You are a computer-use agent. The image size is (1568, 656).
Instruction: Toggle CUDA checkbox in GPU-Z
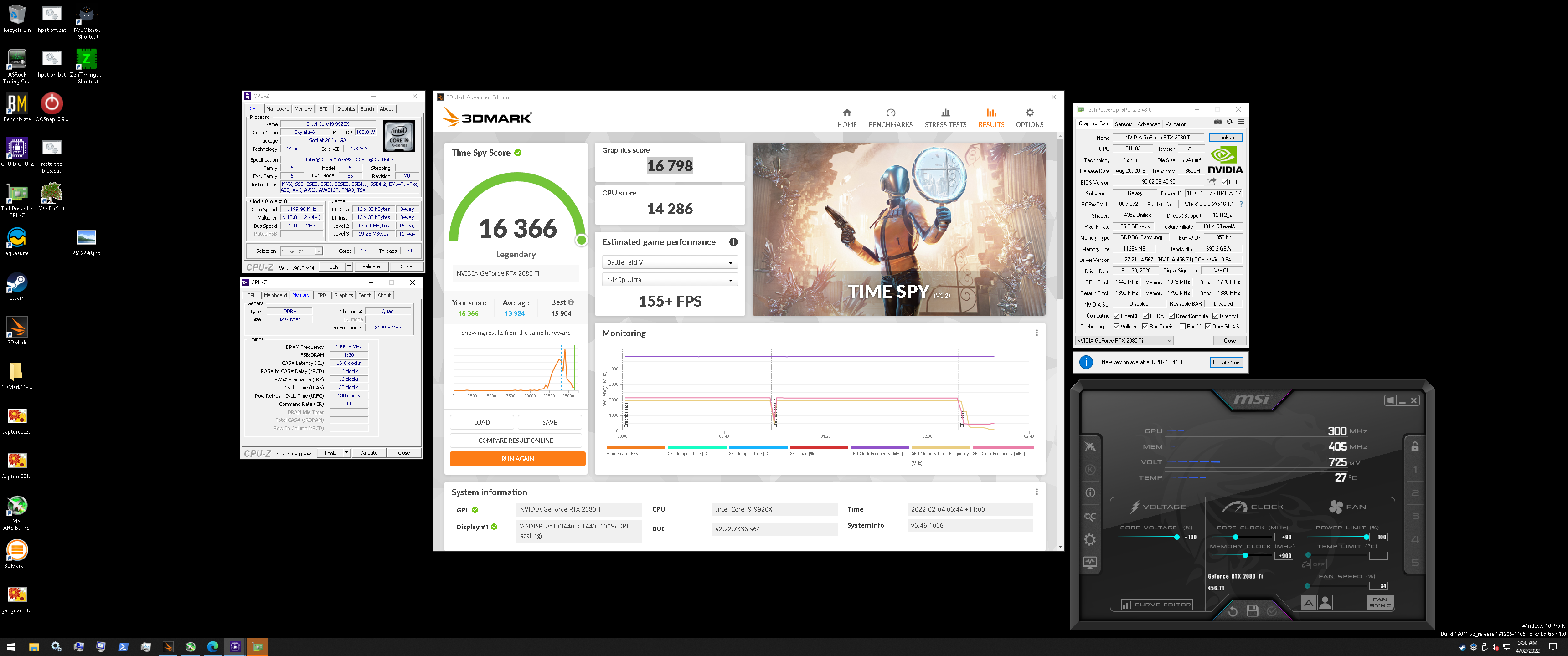pyautogui.click(x=1145, y=317)
